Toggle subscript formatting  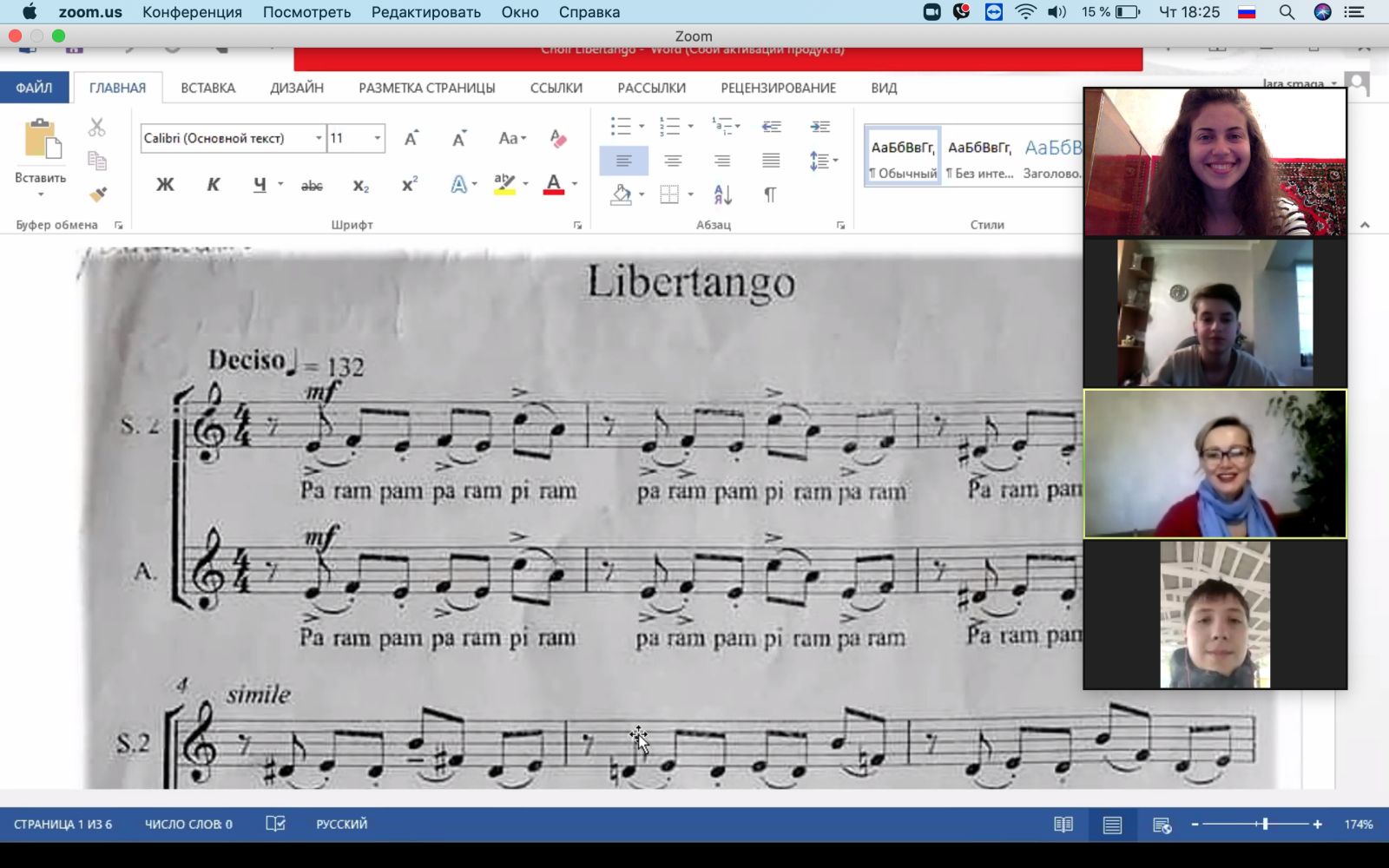[x=361, y=185]
